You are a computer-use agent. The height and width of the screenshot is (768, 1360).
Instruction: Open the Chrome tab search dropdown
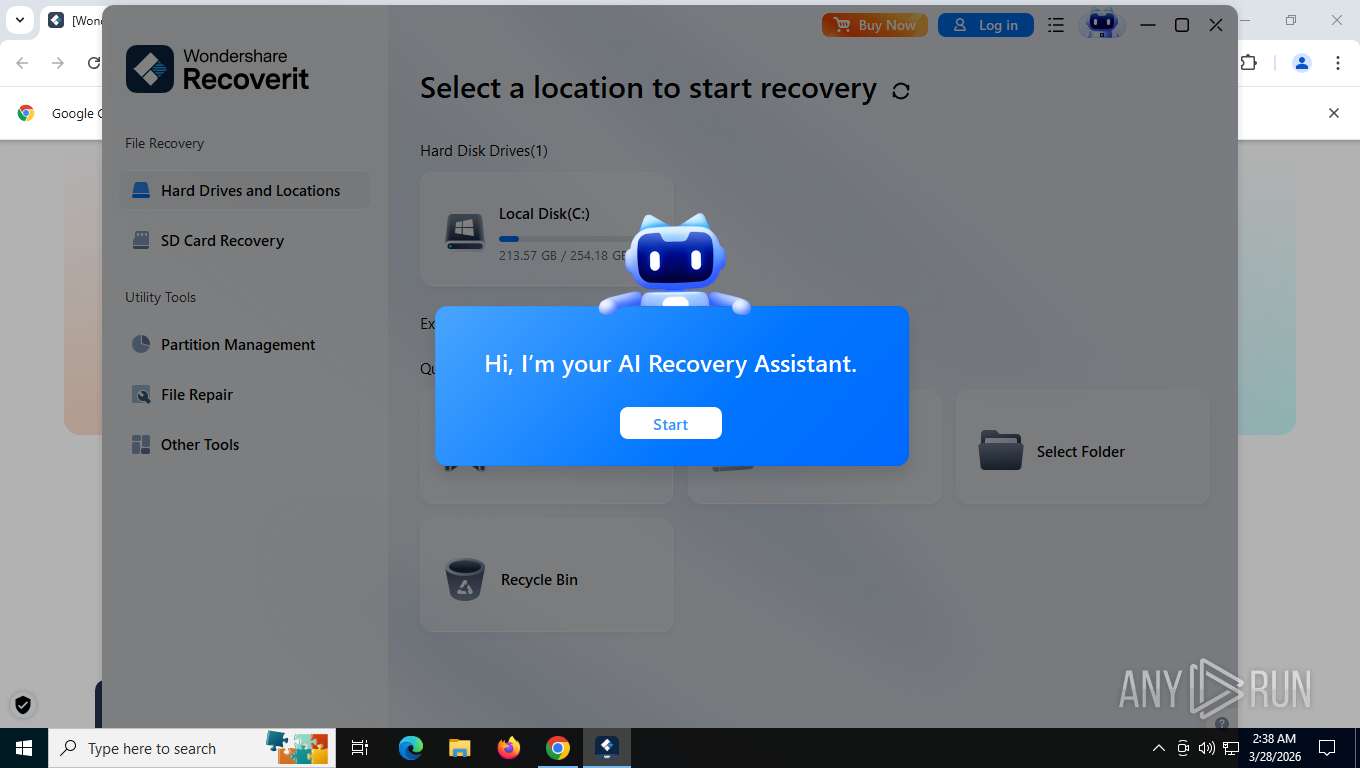(19, 20)
